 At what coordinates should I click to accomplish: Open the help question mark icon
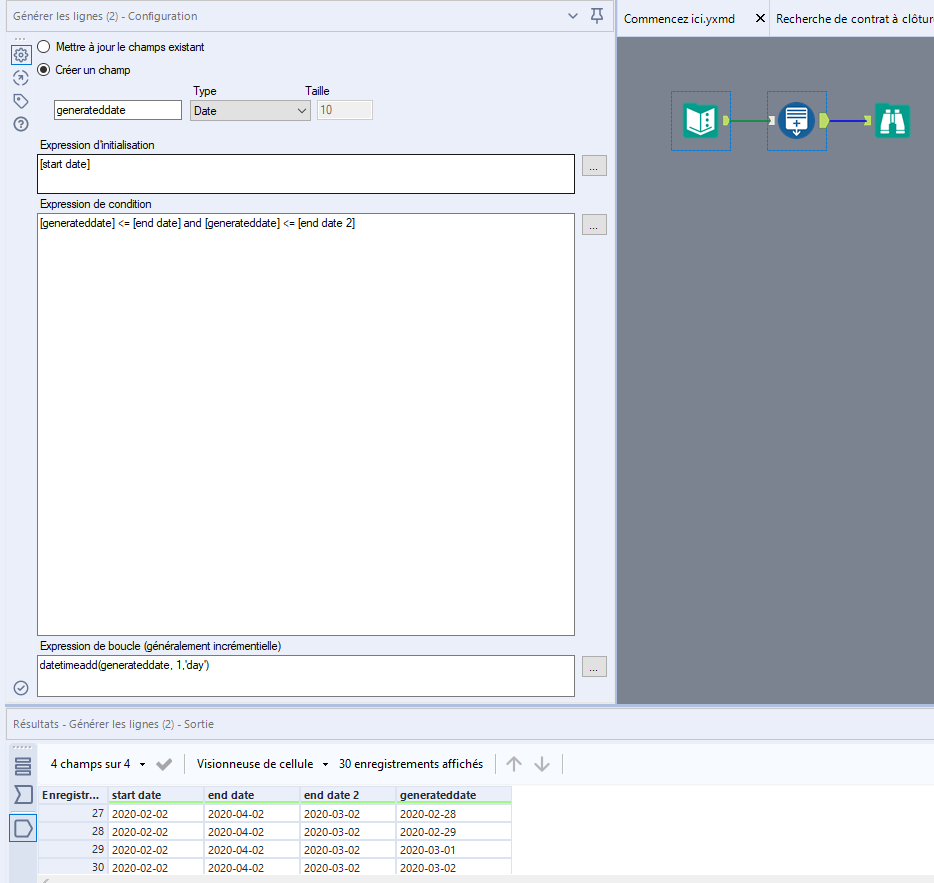point(21,124)
